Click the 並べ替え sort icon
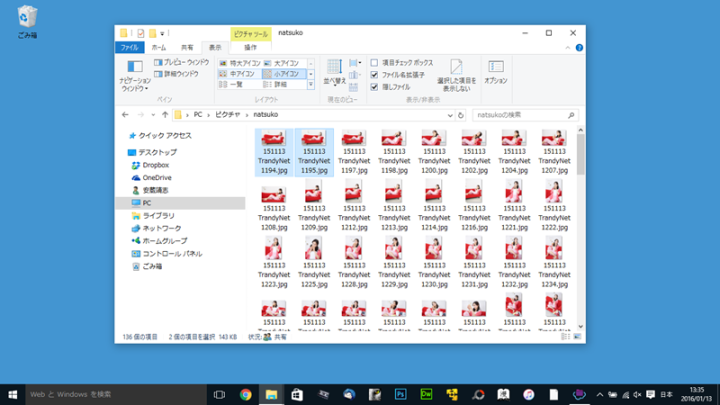This screenshot has width=720, height=405. (334, 73)
